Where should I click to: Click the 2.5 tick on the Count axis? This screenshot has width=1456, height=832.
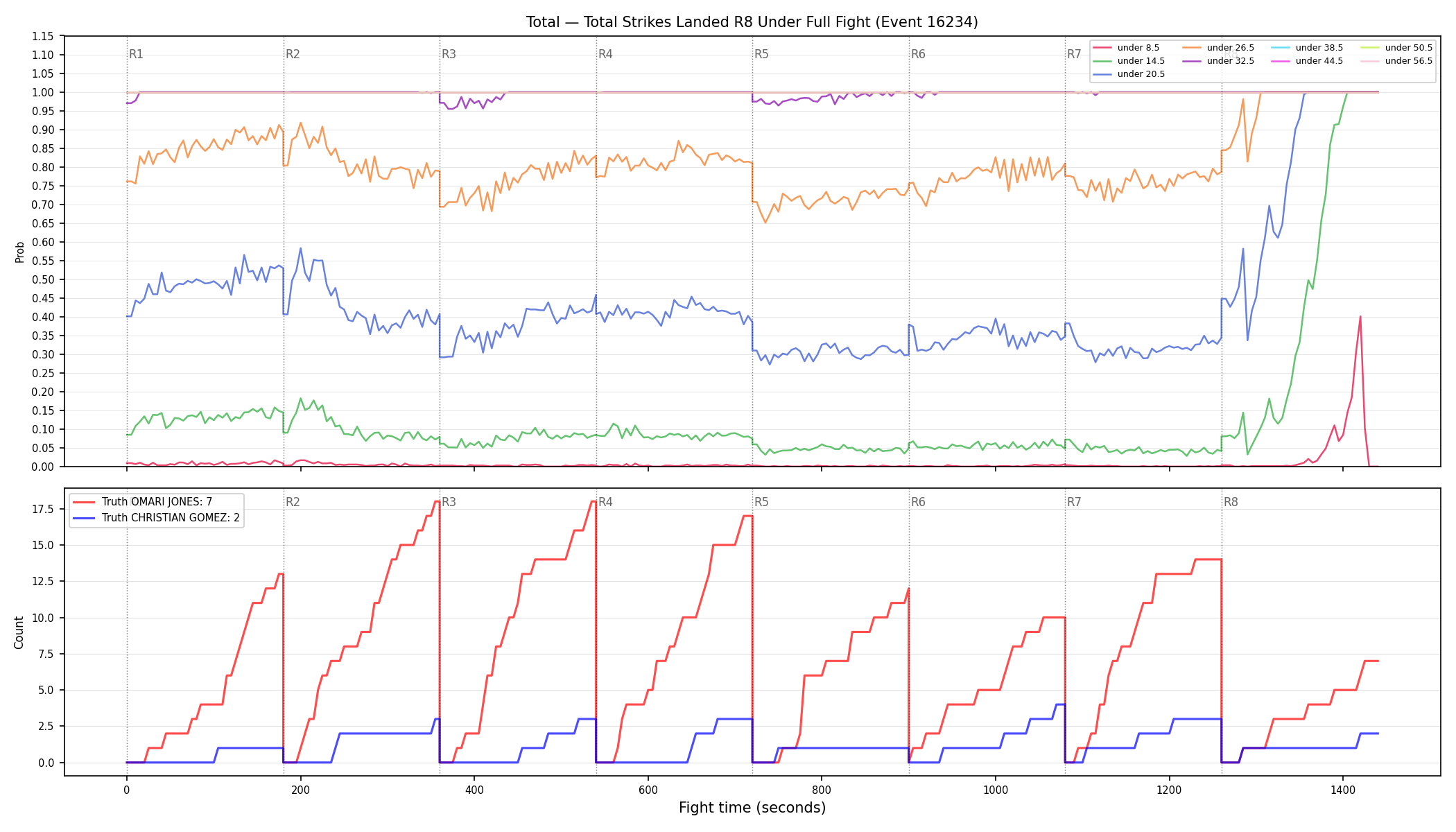(x=46, y=727)
